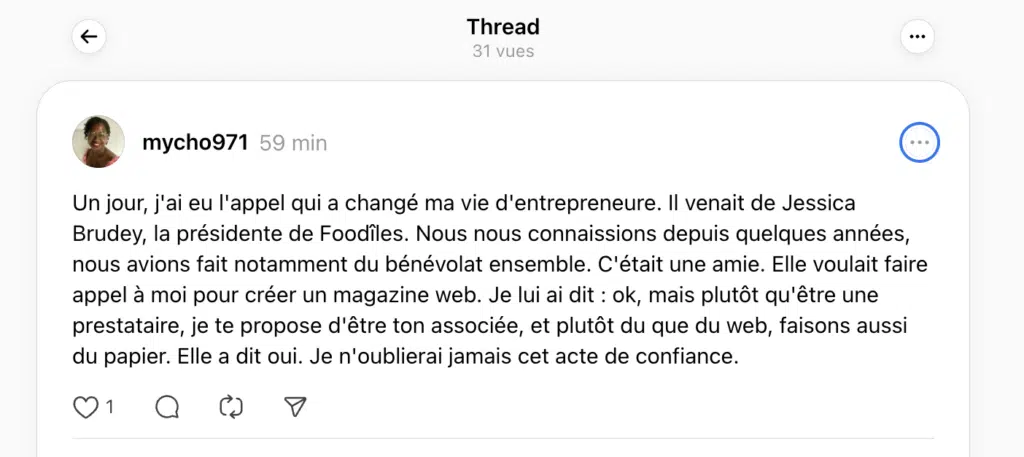Open mycho971's profile picture

coord(98,142)
